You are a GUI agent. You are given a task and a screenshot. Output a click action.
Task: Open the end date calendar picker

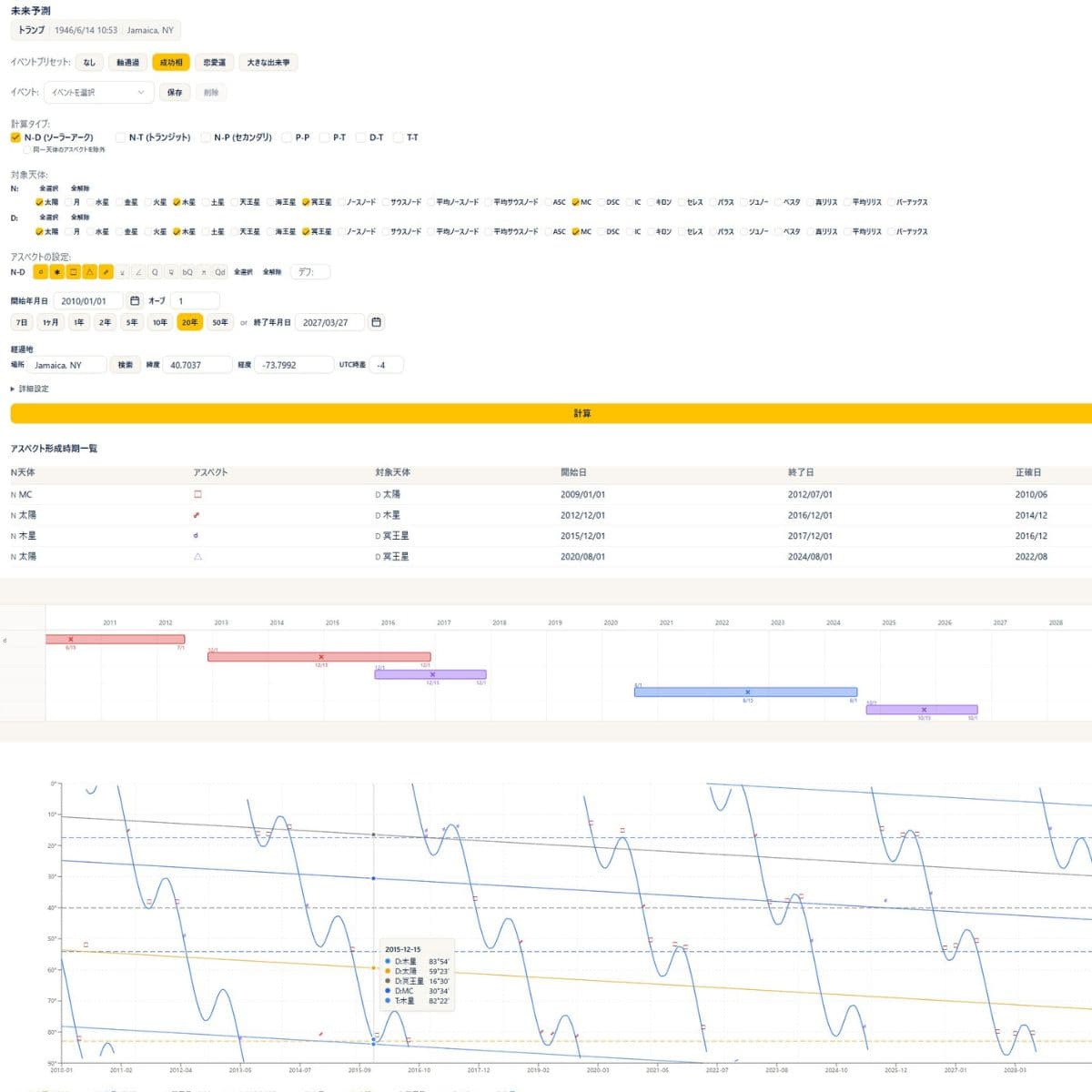pyautogui.click(x=376, y=322)
